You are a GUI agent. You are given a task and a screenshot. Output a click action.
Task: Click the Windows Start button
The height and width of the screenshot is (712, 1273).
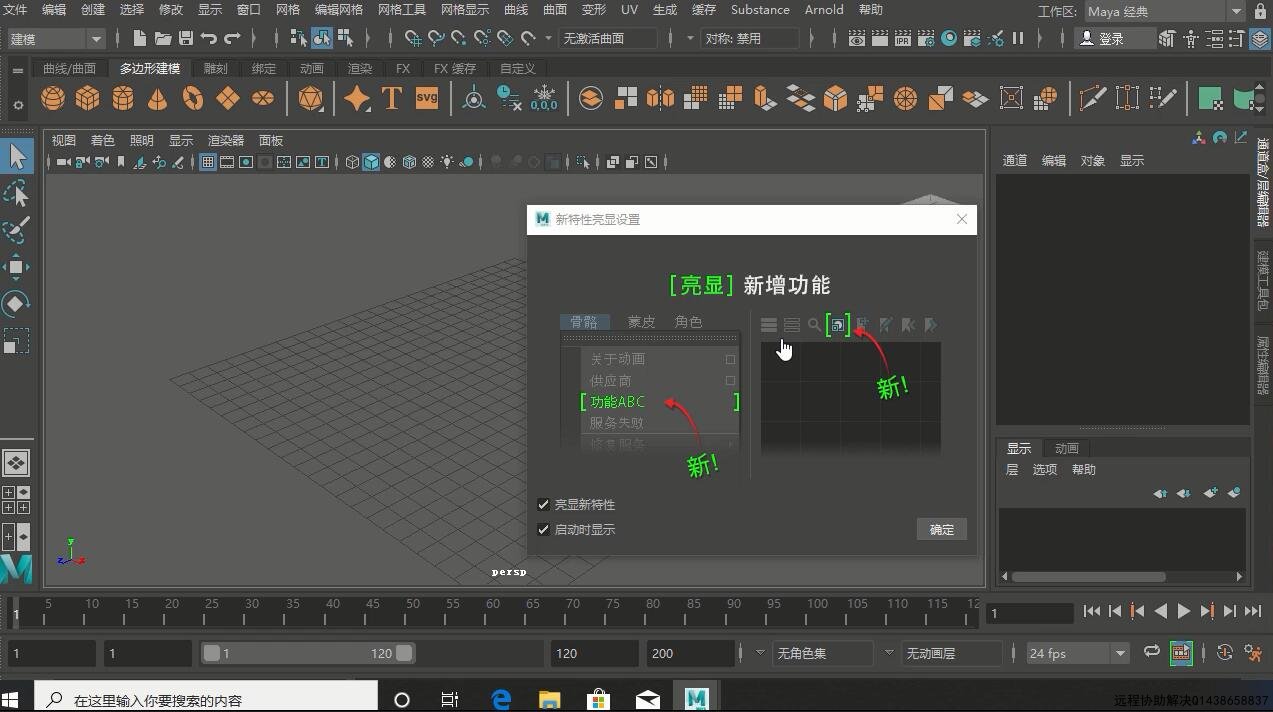(x=11, y=699)
